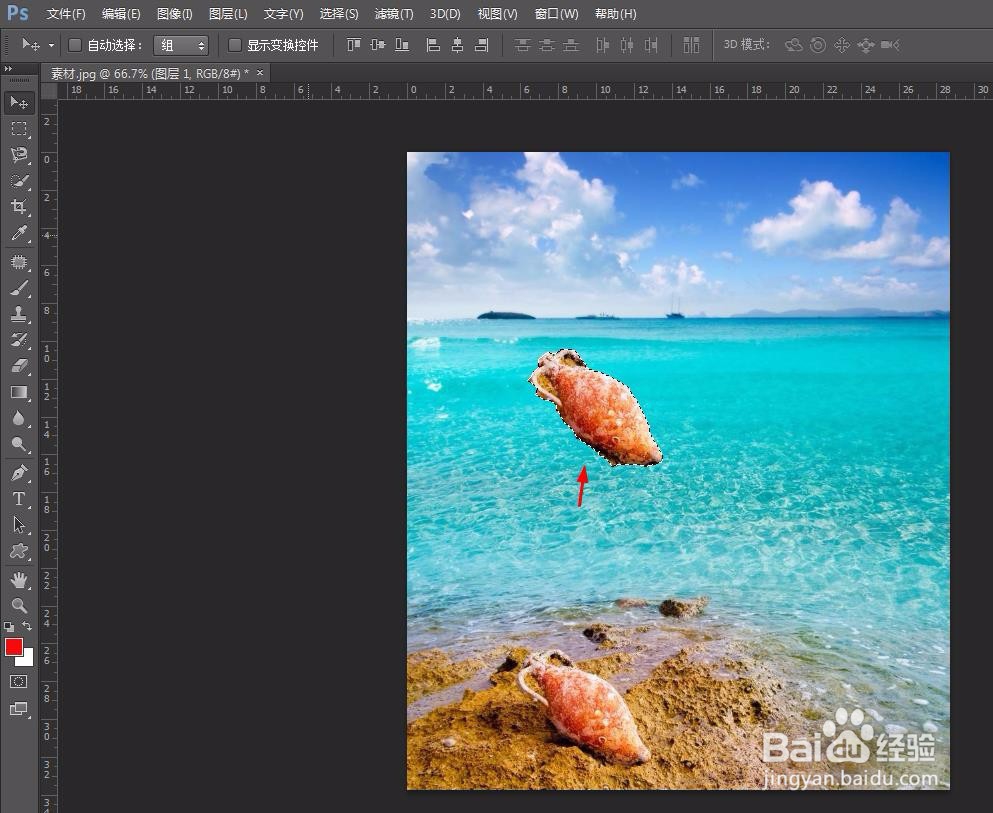The width and height of the screenshot is (993, 813).
Task: Open the 滤镜(T) menu
Action: tap(394, 13)
